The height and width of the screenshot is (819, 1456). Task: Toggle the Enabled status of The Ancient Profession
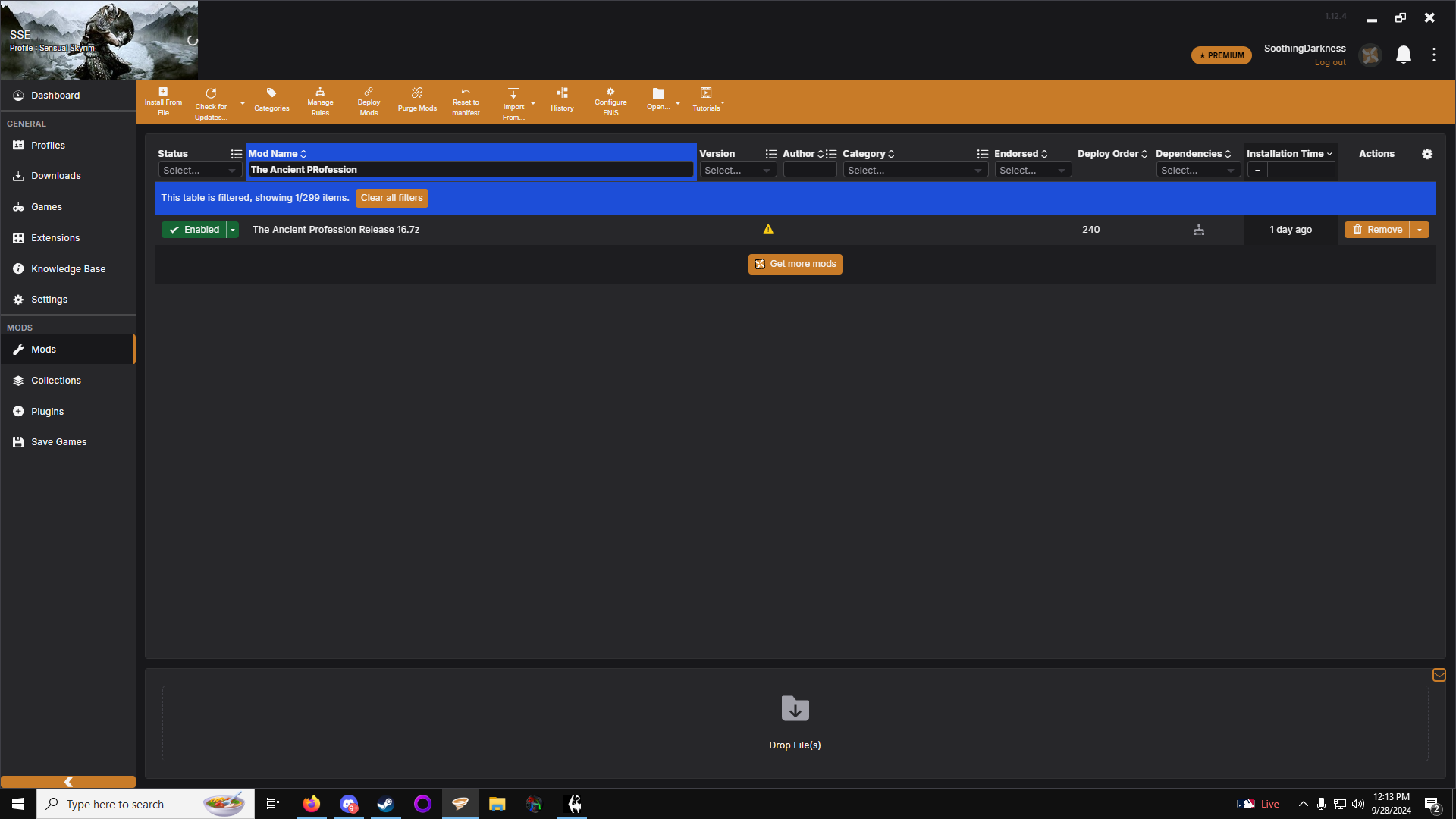(194, 230)
